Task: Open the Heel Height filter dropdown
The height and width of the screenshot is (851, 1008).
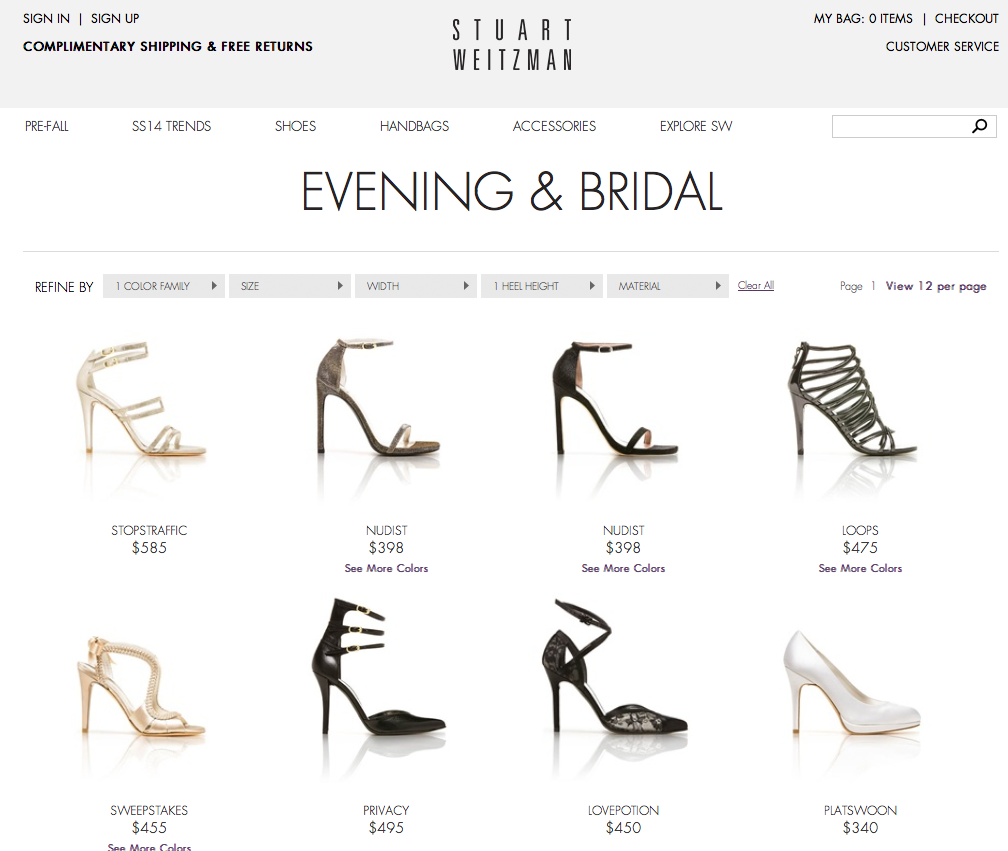Action: point(542,286)
